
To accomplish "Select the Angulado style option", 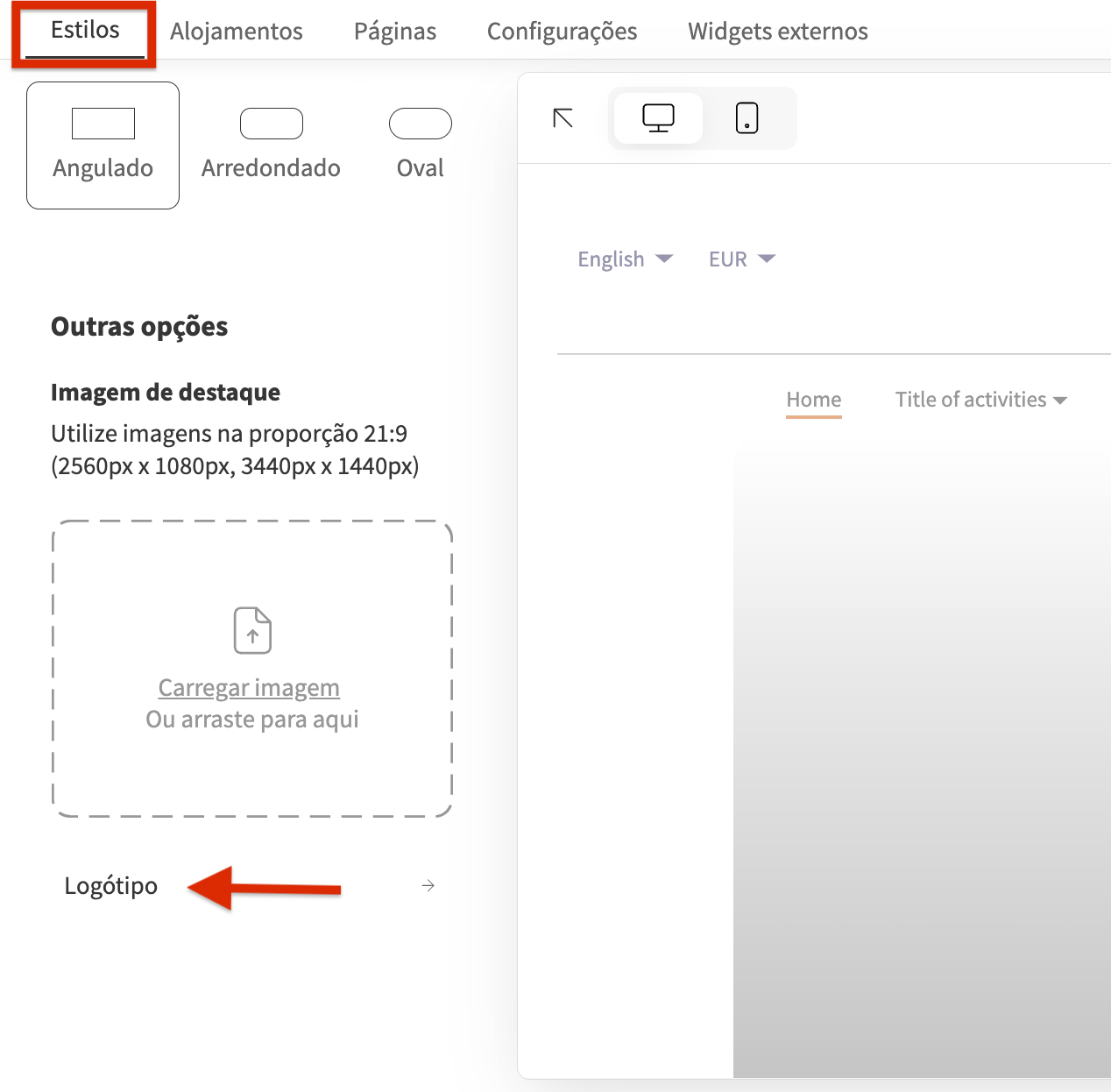I will point(103,145).
